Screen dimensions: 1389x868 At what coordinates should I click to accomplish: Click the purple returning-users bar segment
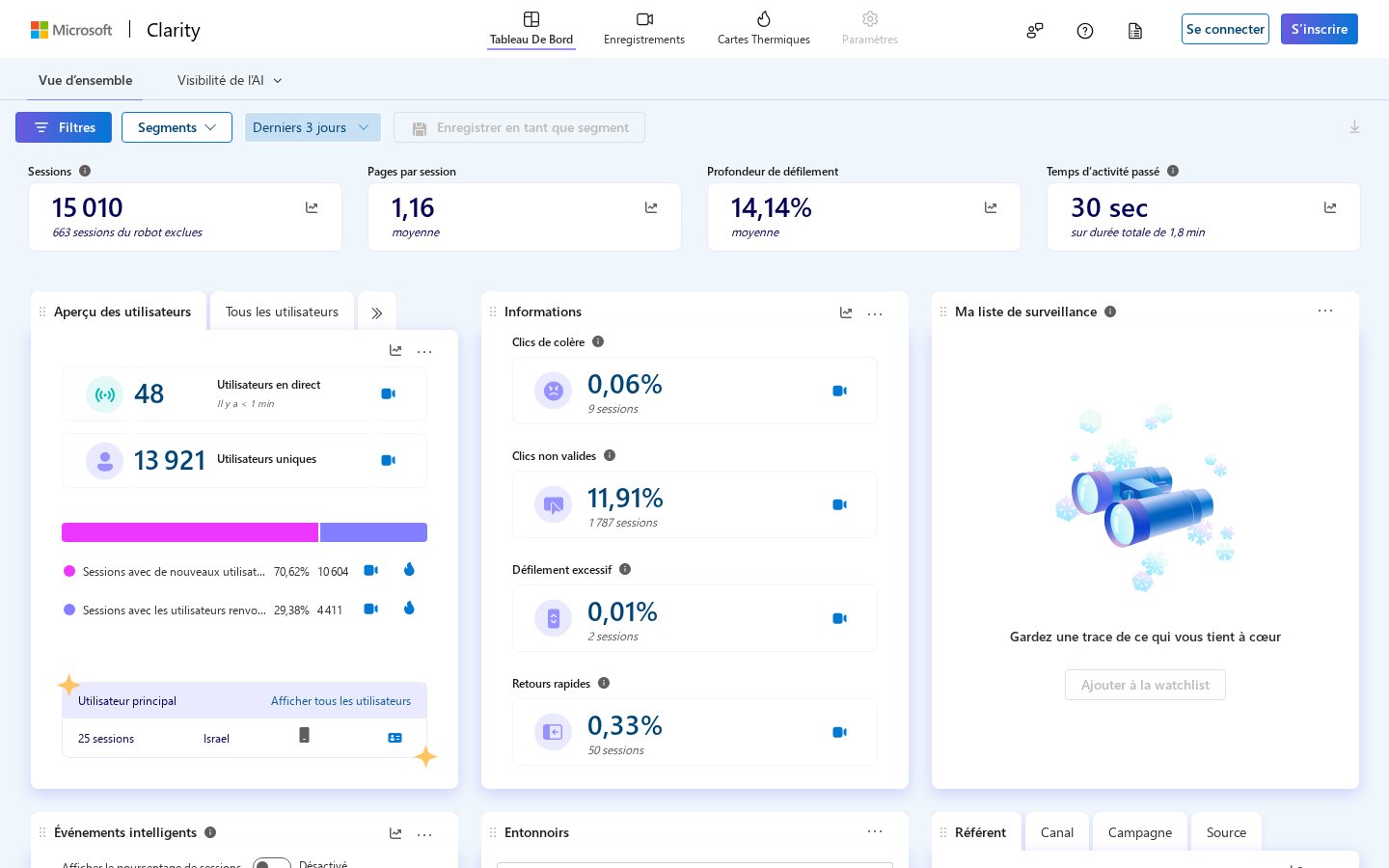coord(373,532)
